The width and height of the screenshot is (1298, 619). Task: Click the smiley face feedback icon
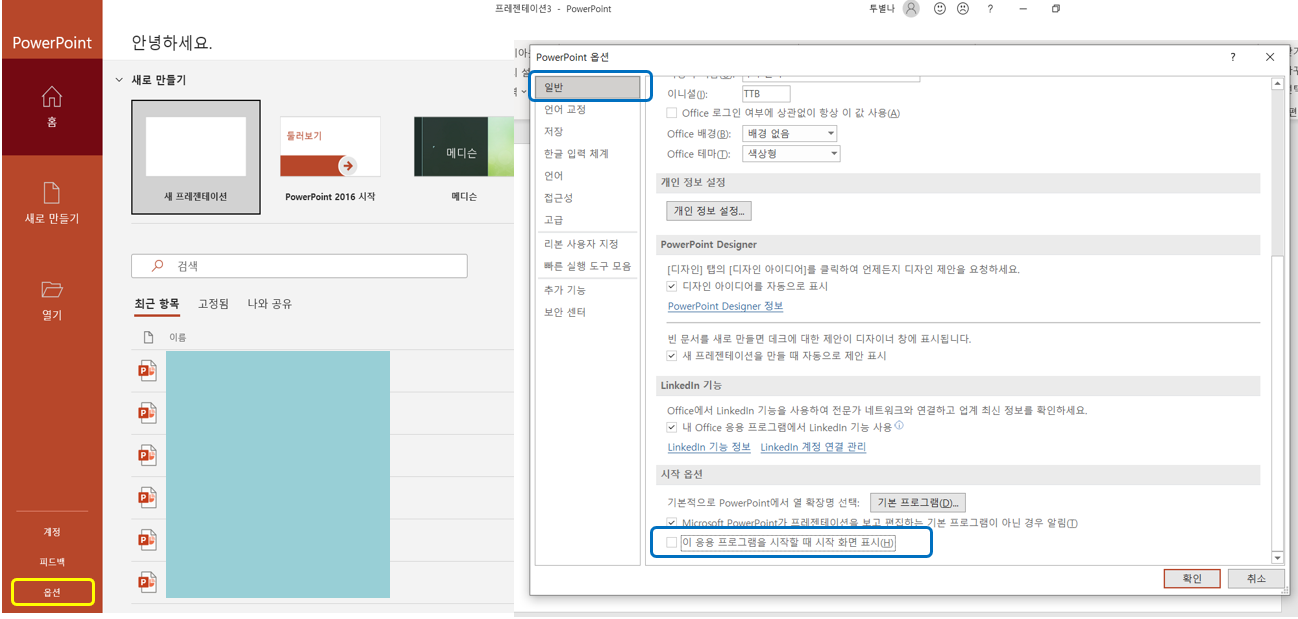pos(939,8)
